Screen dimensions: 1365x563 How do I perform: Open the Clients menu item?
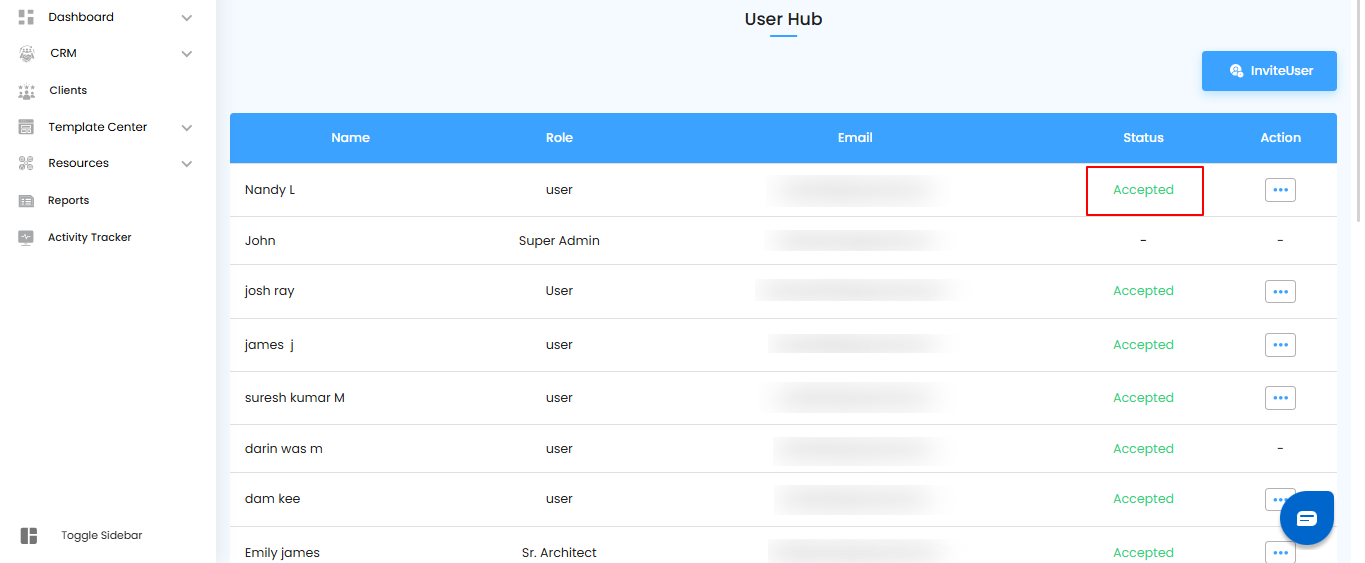pos(68,91)
